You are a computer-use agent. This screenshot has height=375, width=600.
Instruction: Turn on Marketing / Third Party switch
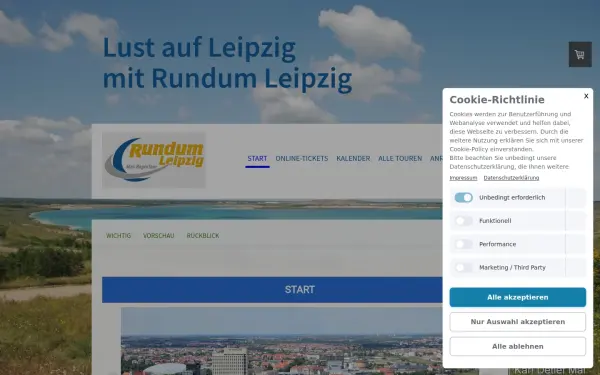(463, 267)
